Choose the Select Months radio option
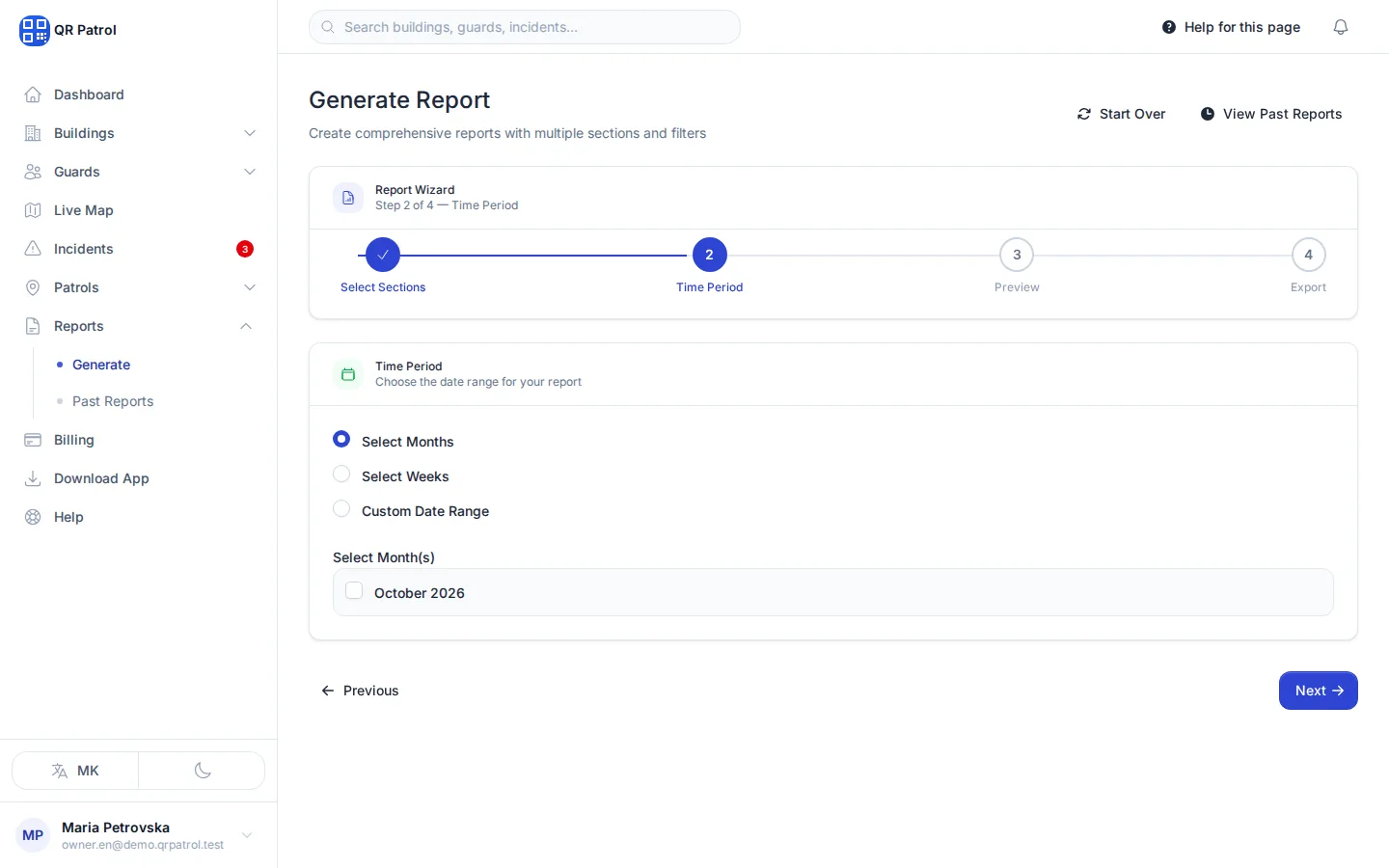Screen dimensions: 1389x868 [341, 439]
